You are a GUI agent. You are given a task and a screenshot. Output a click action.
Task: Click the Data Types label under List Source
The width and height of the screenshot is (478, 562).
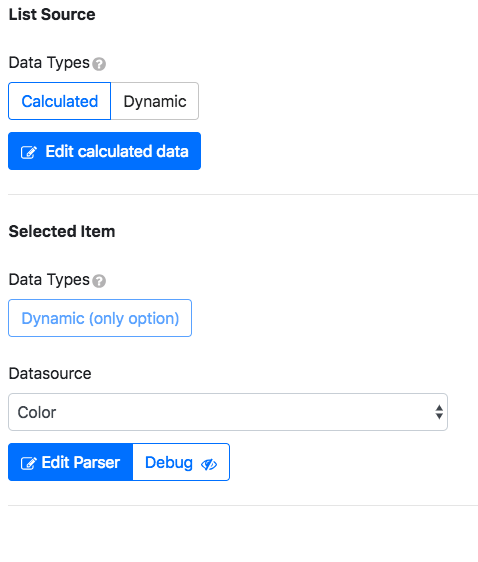point(49,63)
